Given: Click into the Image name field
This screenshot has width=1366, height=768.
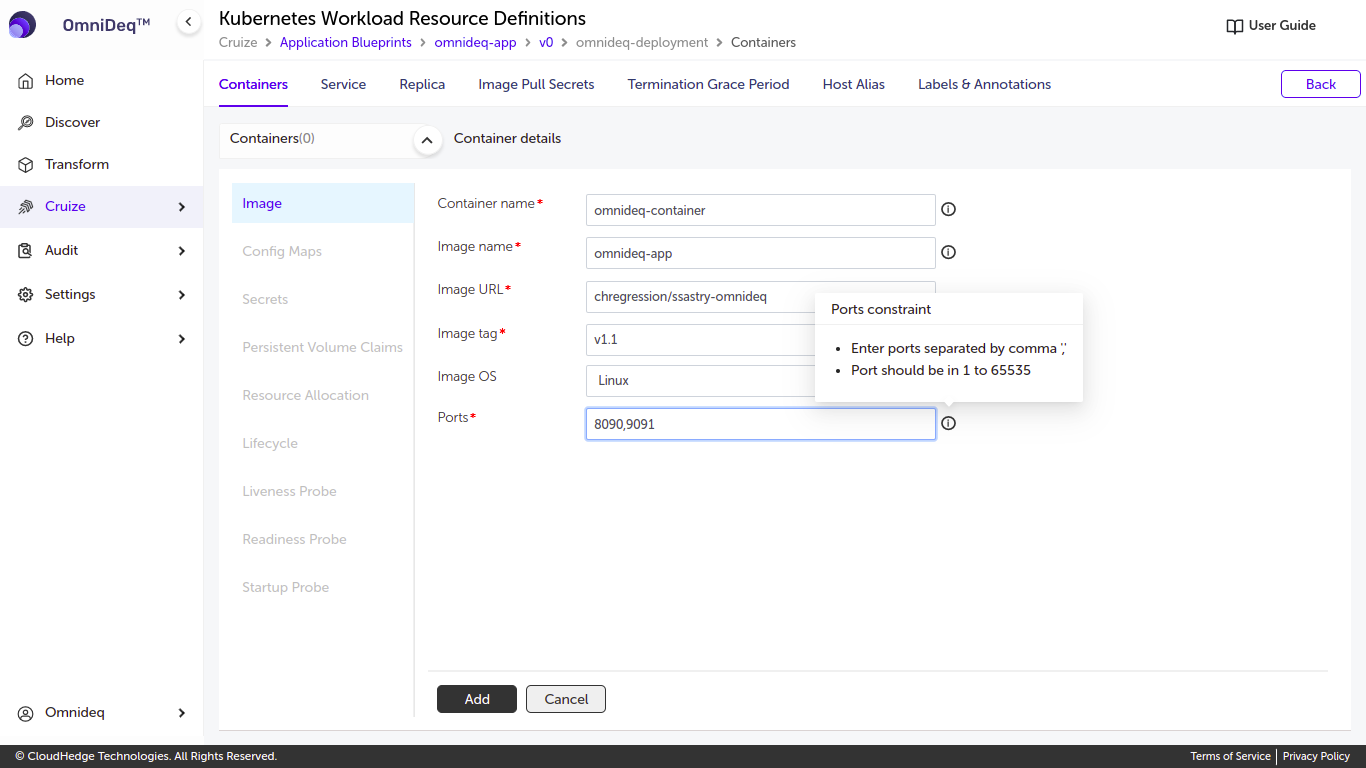Looking at the screenshot, I should (760, 253).
